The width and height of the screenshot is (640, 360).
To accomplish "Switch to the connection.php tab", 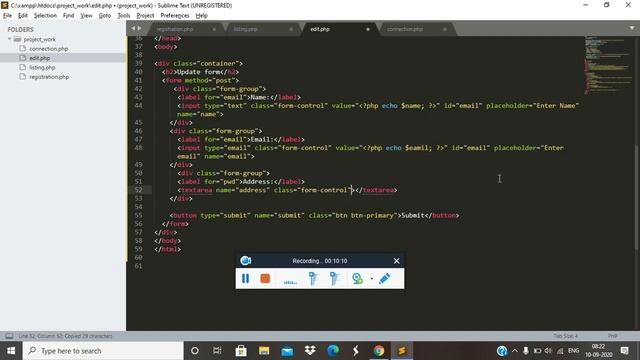I will [x=405, y=29].
